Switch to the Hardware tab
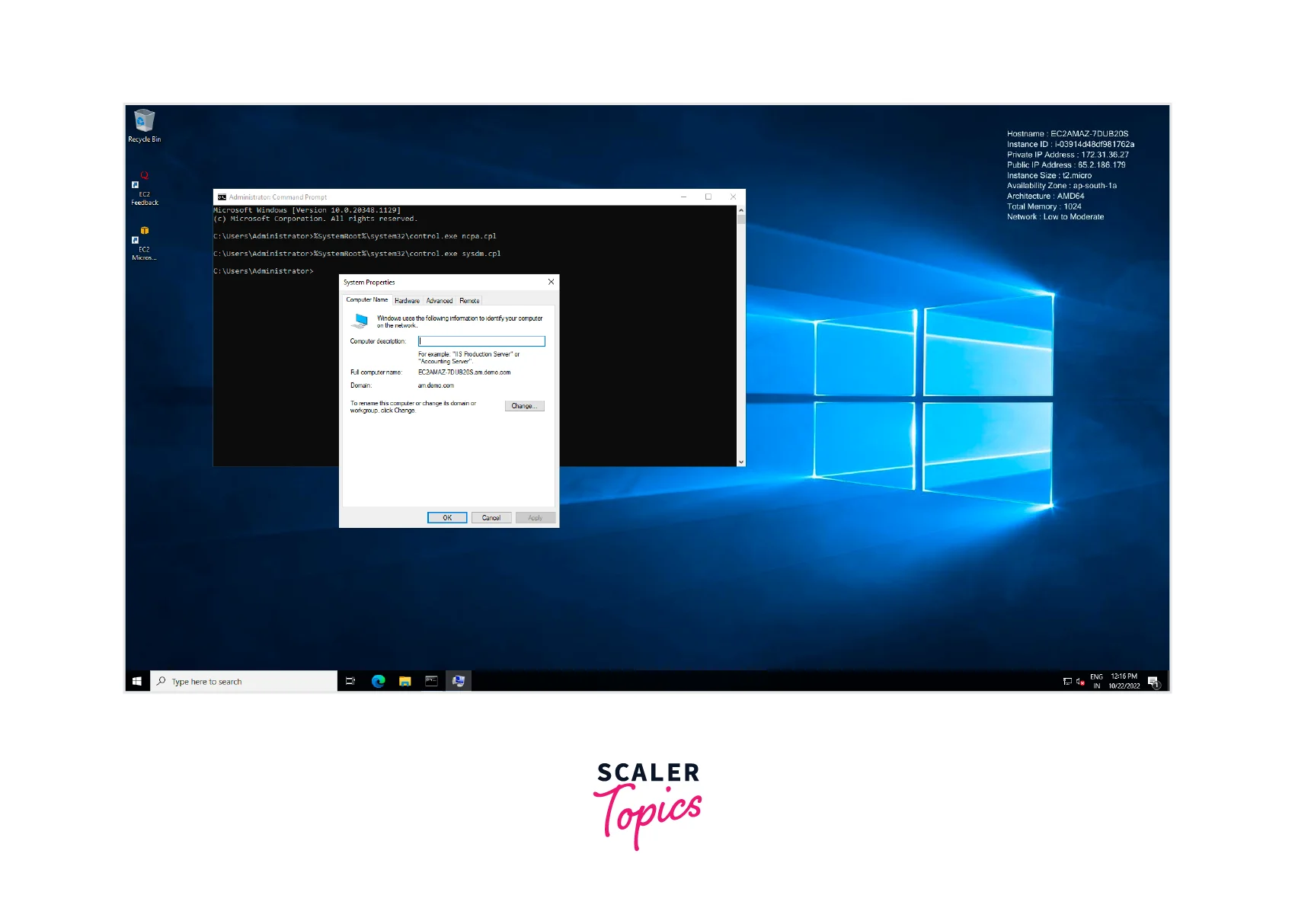 tap(407, 301)
